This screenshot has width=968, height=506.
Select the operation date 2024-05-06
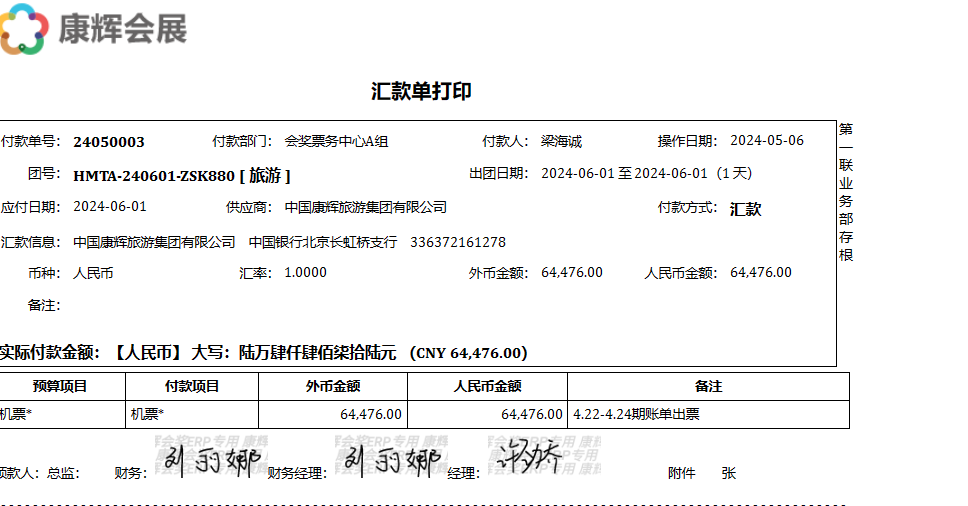point(767,141)
